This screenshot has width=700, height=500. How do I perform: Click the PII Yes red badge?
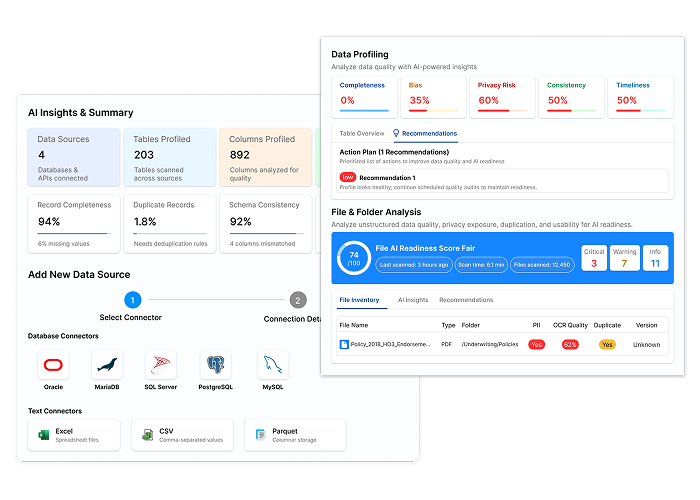coord(537,344)
